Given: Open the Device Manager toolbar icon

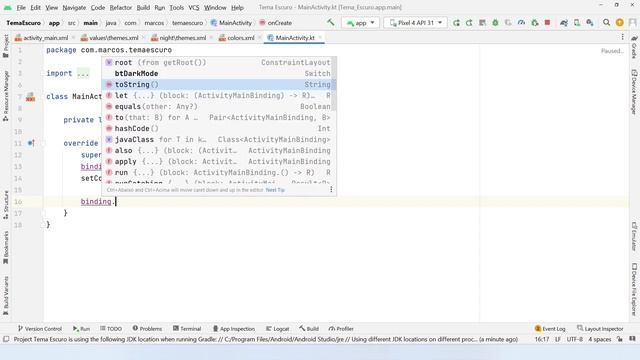Looking at the screenshot, I should click(x=577, y=23).
